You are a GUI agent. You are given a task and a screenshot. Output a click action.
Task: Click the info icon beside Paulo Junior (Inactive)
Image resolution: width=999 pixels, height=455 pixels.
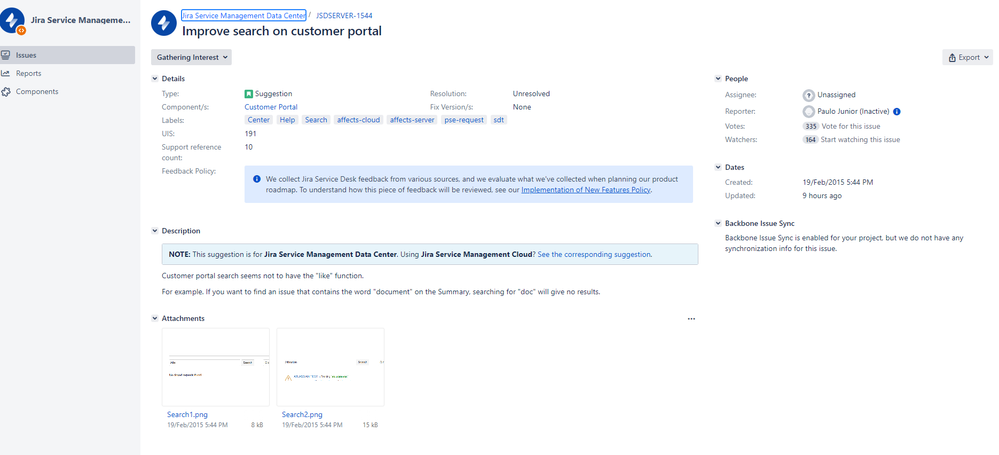(896, 112)
